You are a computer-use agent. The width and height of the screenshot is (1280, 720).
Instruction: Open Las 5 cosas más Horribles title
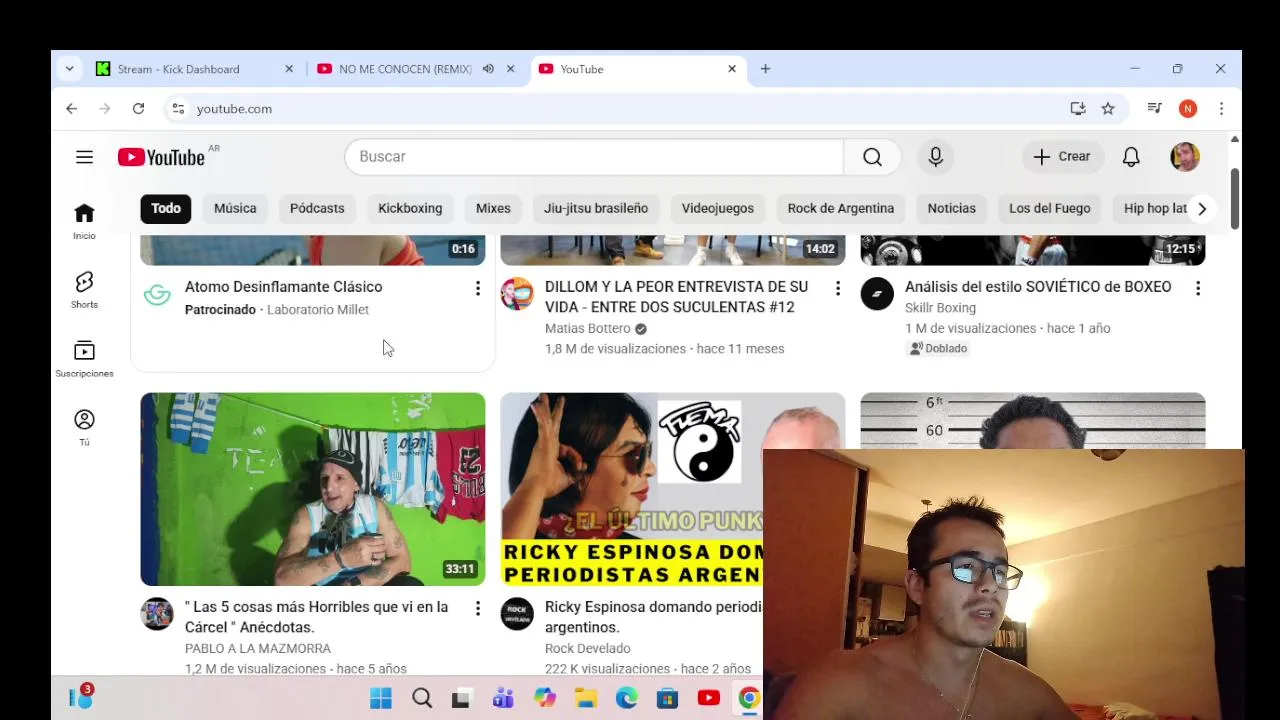coord(316,617)
